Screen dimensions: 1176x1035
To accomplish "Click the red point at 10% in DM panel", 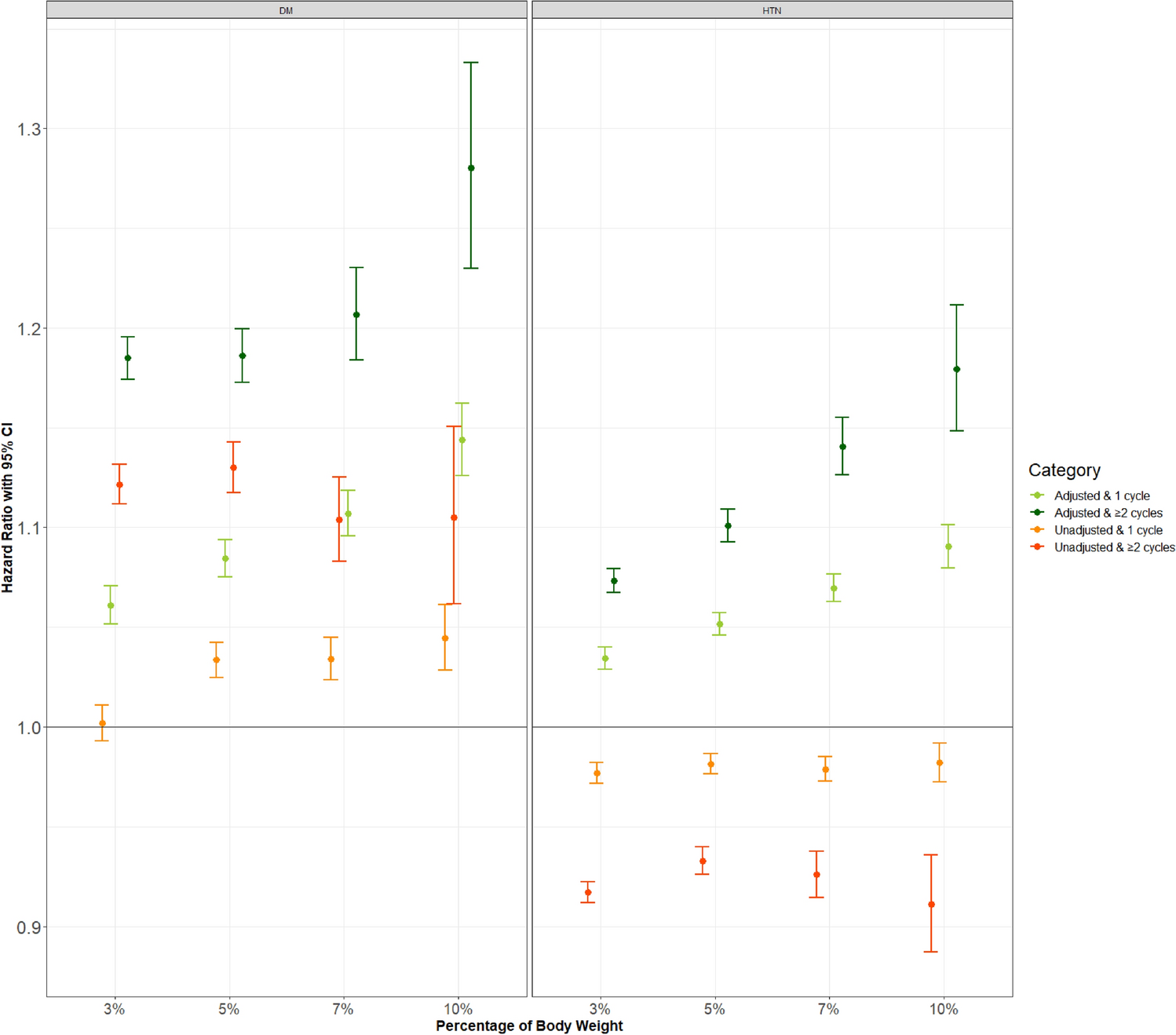I will (454, 517).
